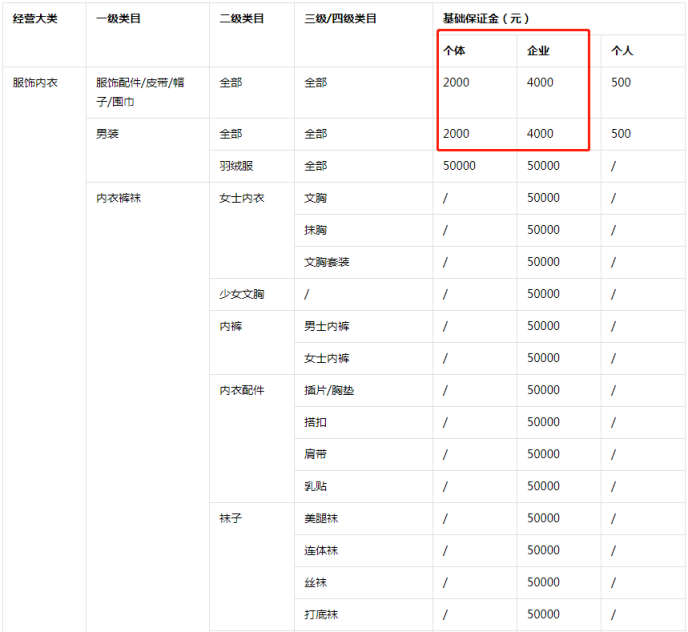Click the 内衣裤袜 category cell

pos(118,198)
